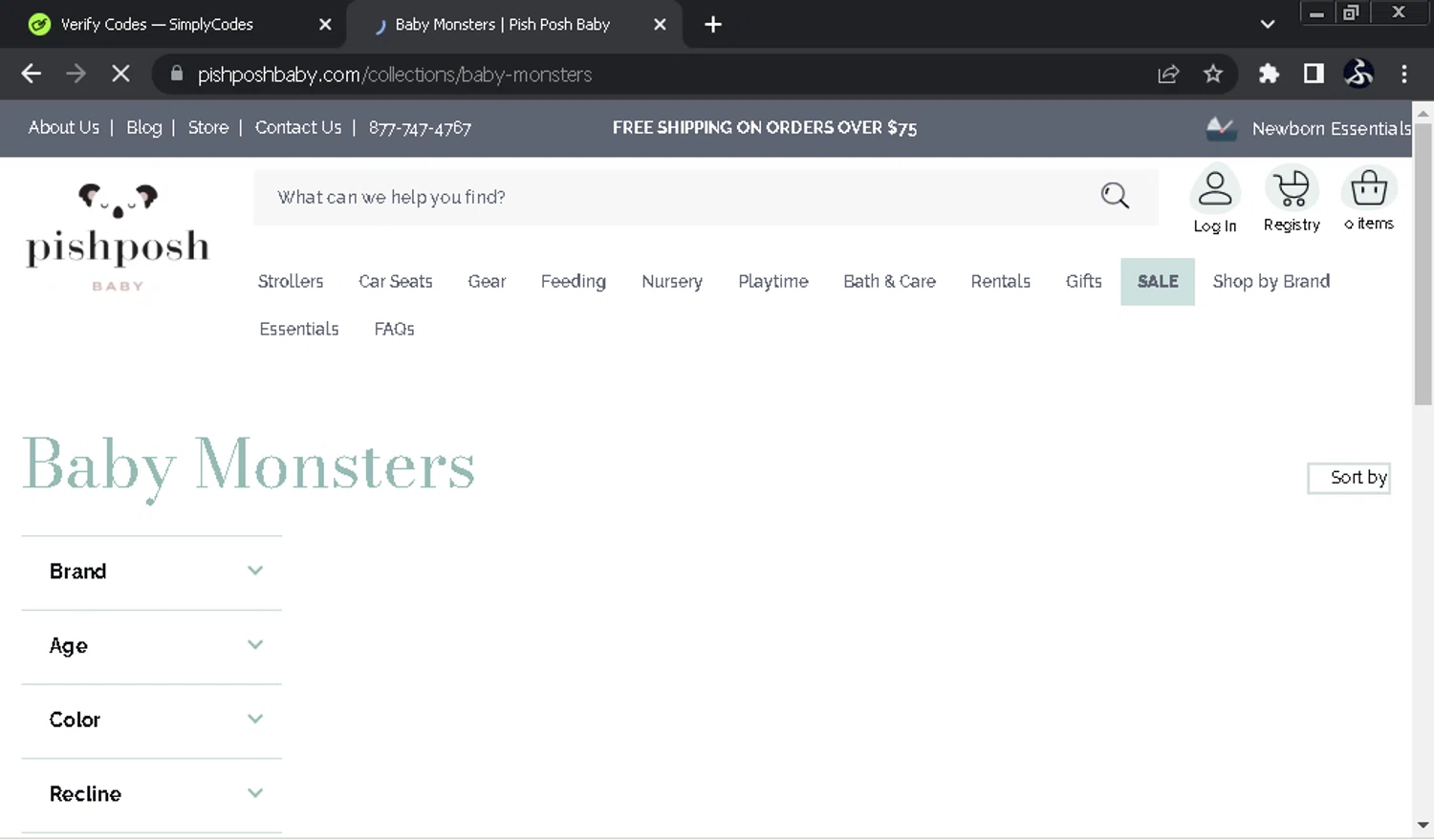Click the SALE button in navigation
1434x840 pixels.
coord(1158,282)
